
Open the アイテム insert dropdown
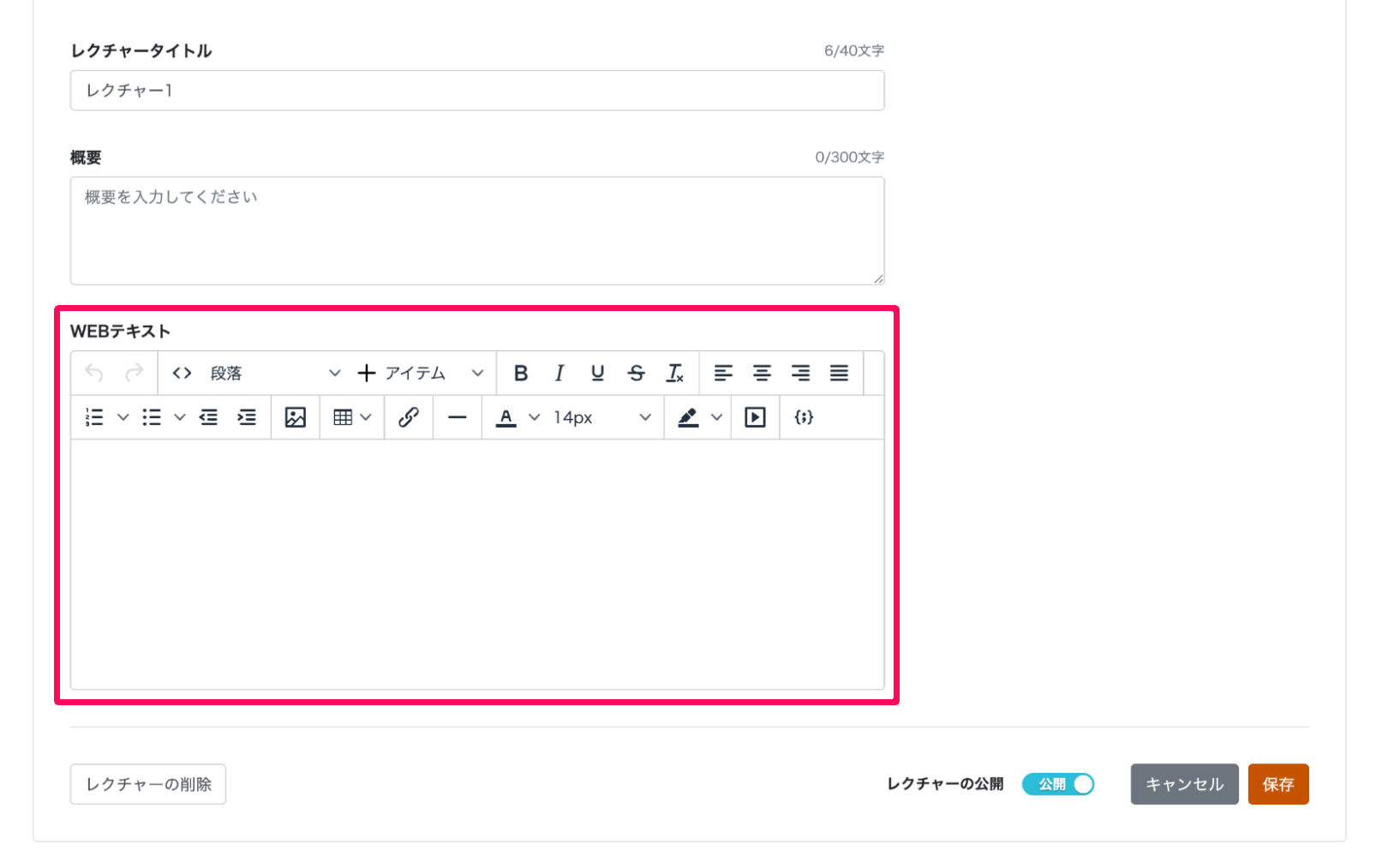coord(421,373)
